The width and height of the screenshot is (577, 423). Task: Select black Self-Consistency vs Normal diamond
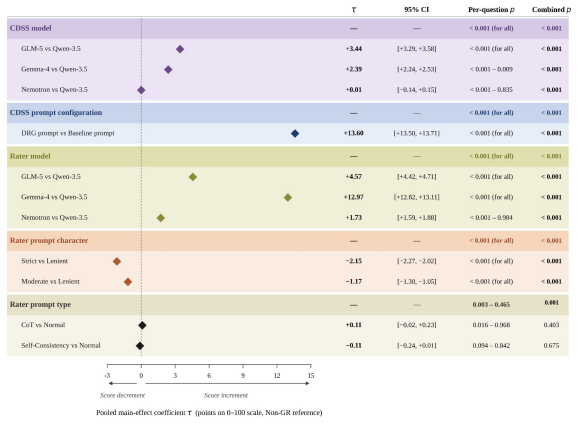tap(140, 346)
